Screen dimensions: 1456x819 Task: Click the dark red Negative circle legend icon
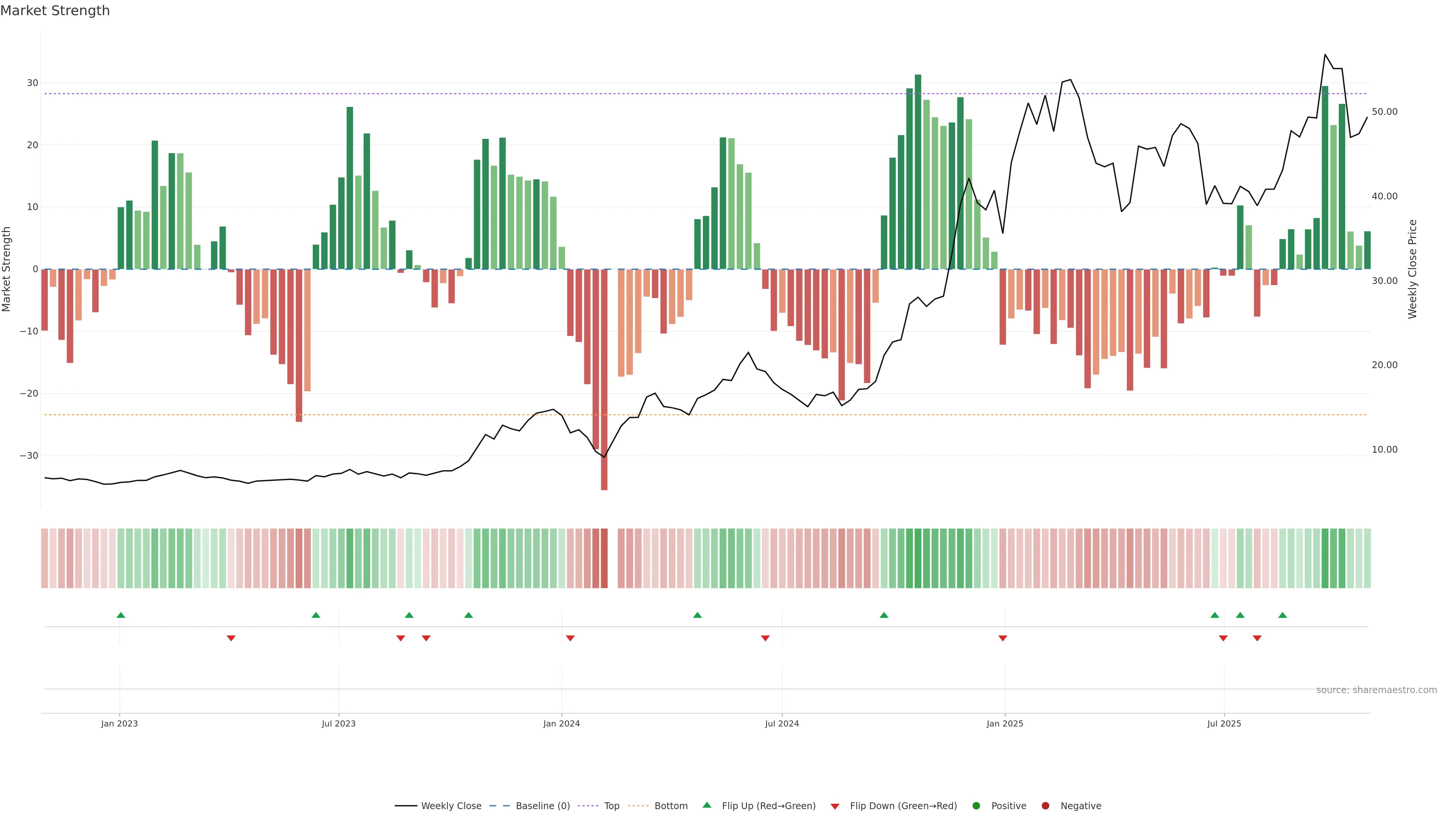[1045, 806]
